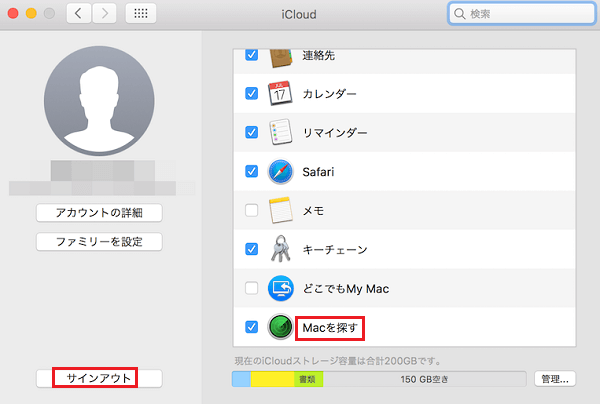This screenshot has height=404, width=600.
Task: Click the Safari label text
Action: click(x=318, y=172)
